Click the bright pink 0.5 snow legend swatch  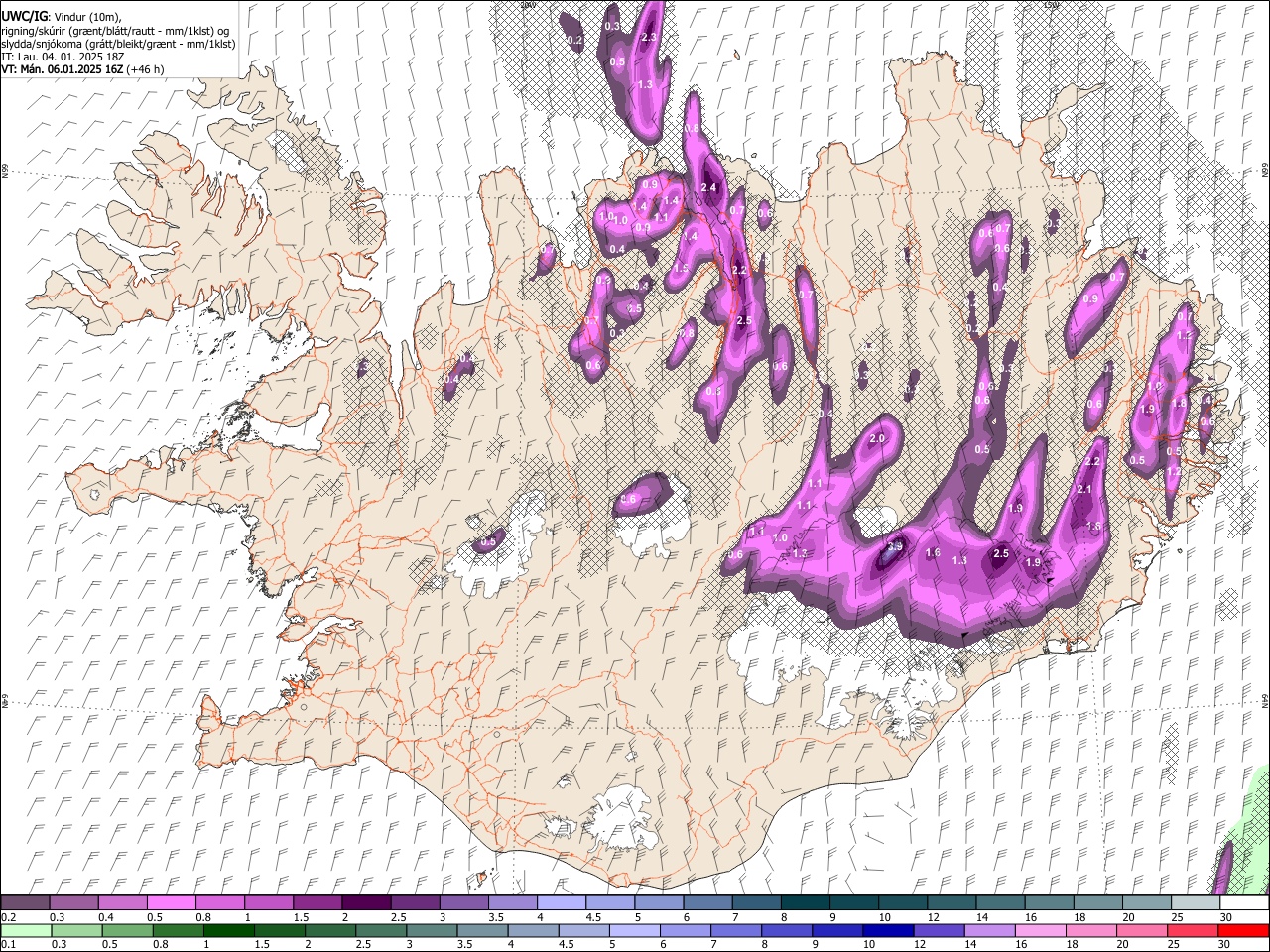click(171, 903)
